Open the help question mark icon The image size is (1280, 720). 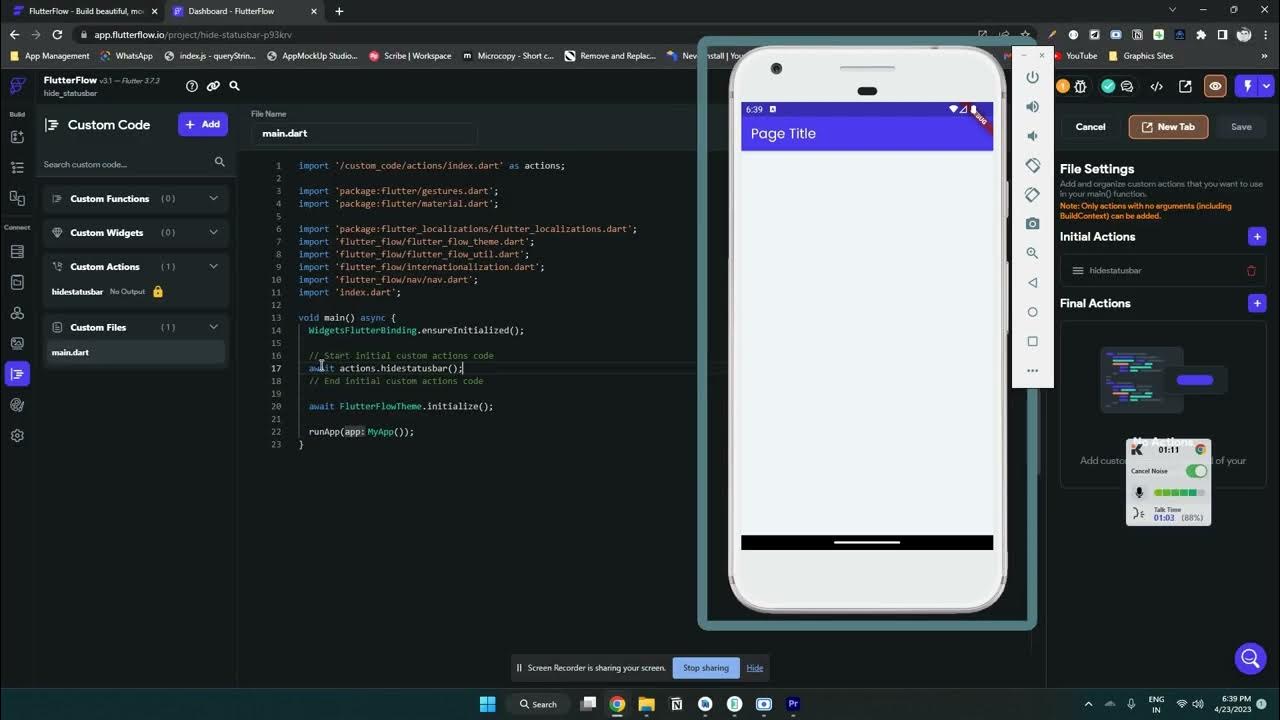coord(192,86)
